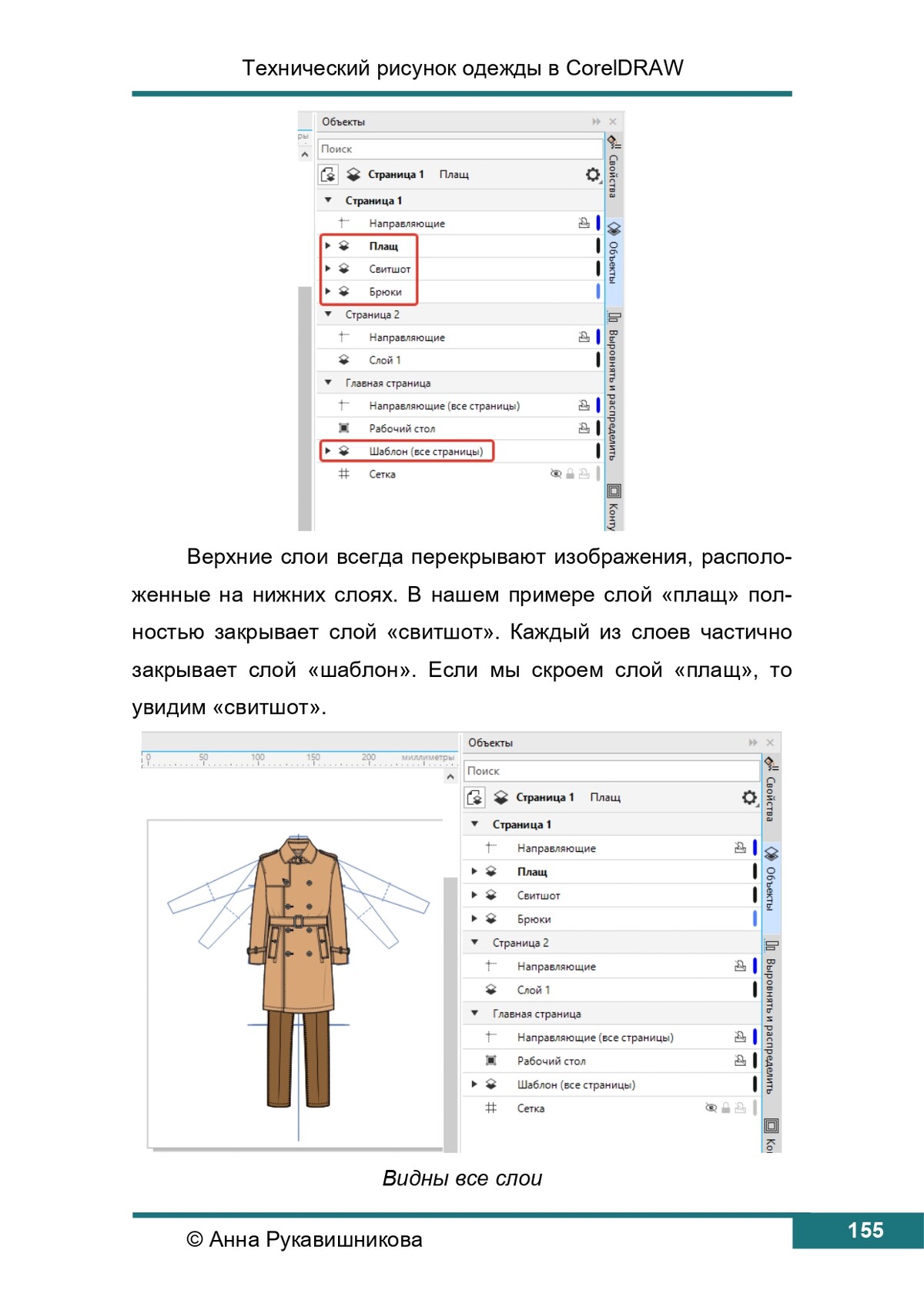Toggle the print icon on the Сетка row in the upper panel
This screenshot has height=1307, width=924.
click(584, 474)
